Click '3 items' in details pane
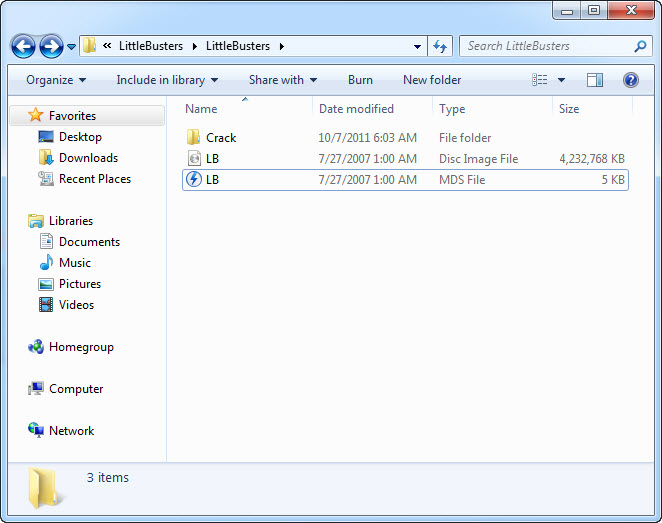The image size is (662, 523). (108, 477)
